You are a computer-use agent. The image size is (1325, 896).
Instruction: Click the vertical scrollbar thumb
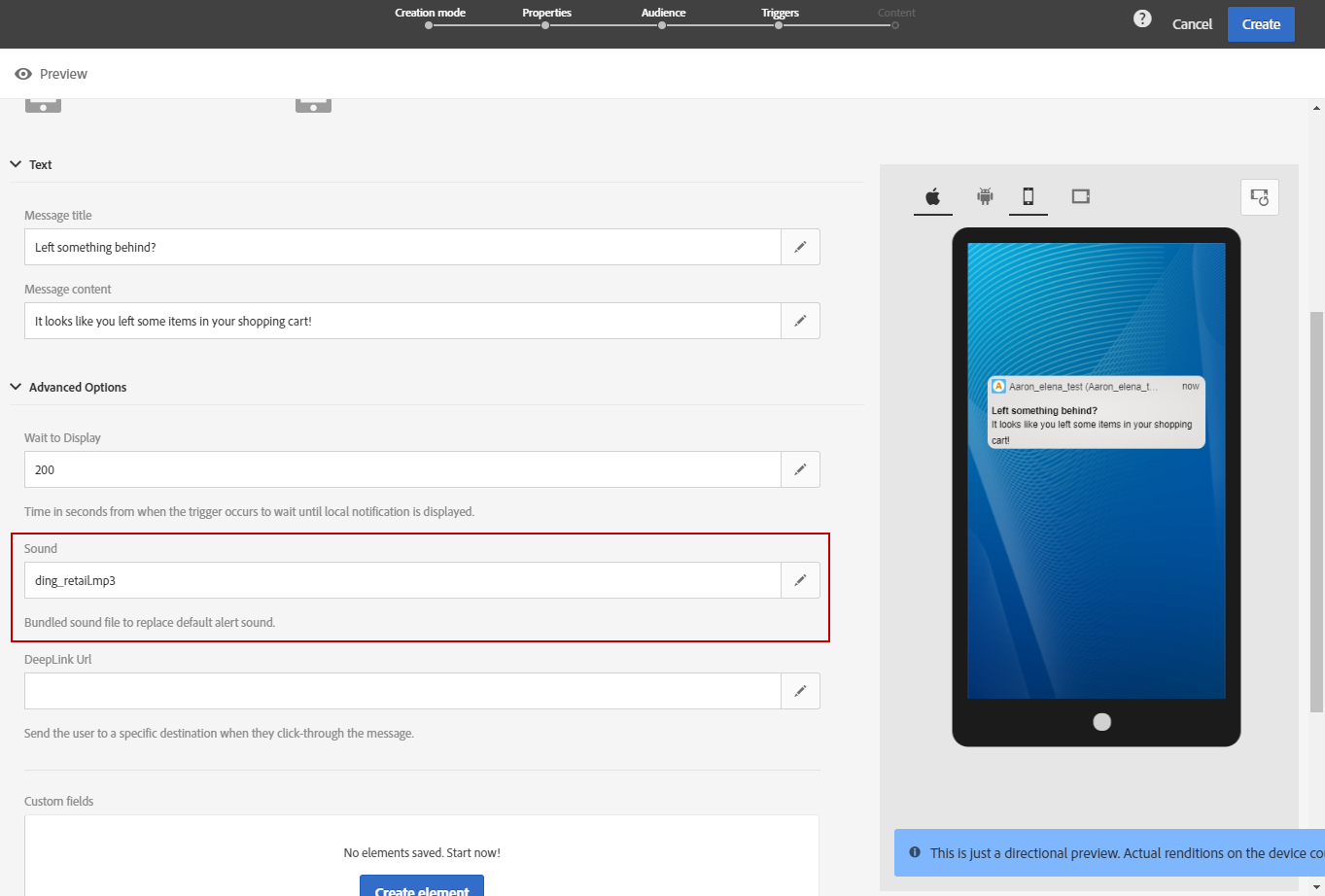coord(1317,512)
